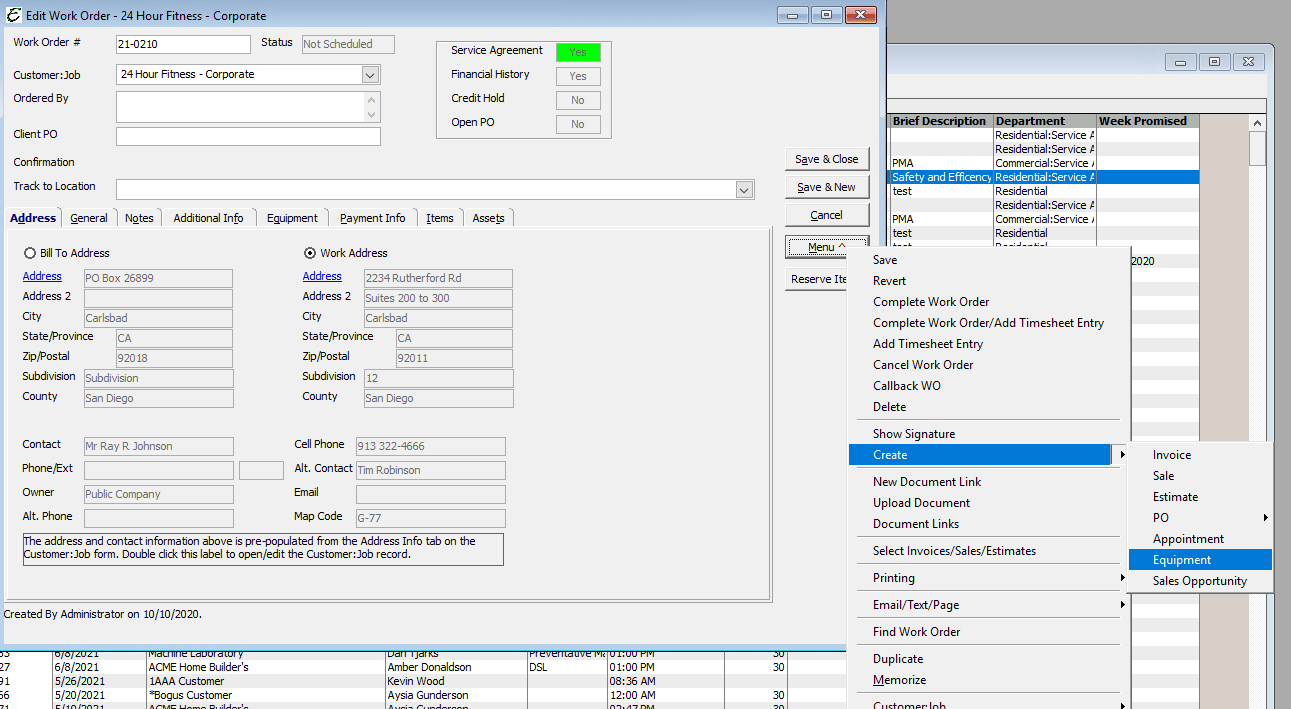This screenshot has width=1291, height=709.
Task: Click the Client PO input field
Action: coord(248,136)
